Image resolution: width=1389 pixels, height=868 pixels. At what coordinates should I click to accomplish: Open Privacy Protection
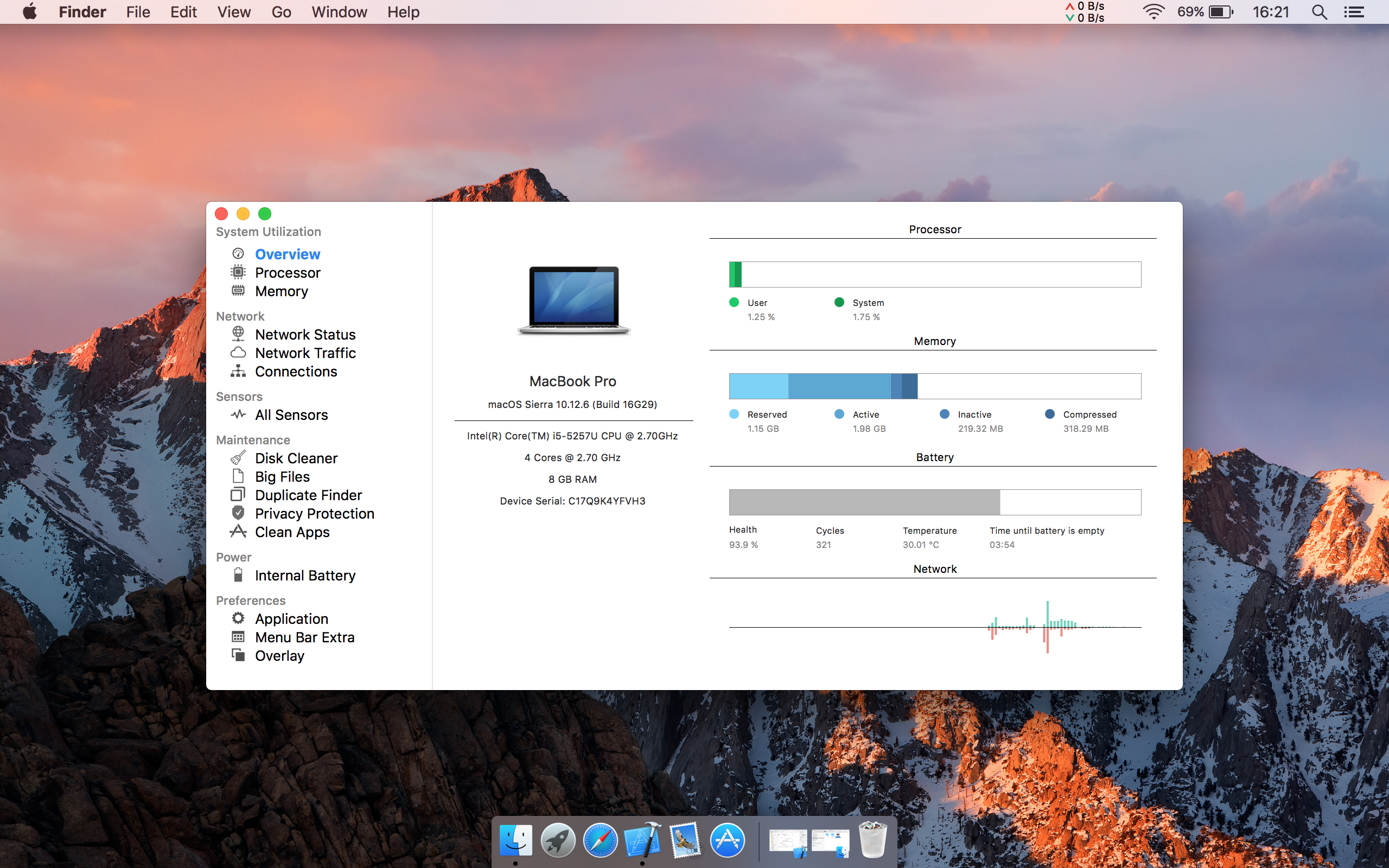click(315, 513)
